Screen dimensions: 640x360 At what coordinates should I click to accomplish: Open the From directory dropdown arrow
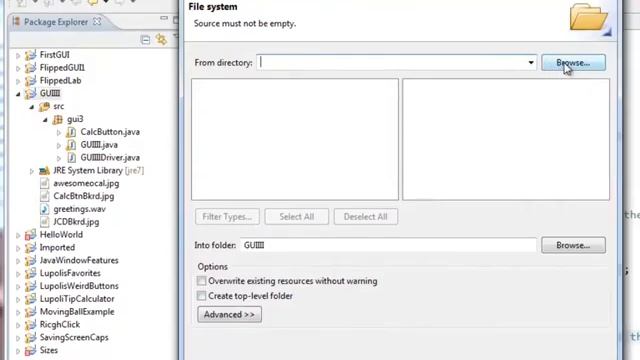coord(531,63)
